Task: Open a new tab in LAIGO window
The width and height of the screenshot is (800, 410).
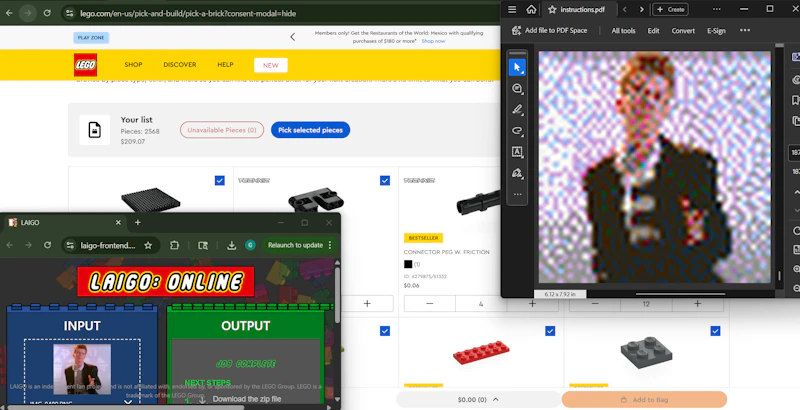Action: [x=137, y=222]
